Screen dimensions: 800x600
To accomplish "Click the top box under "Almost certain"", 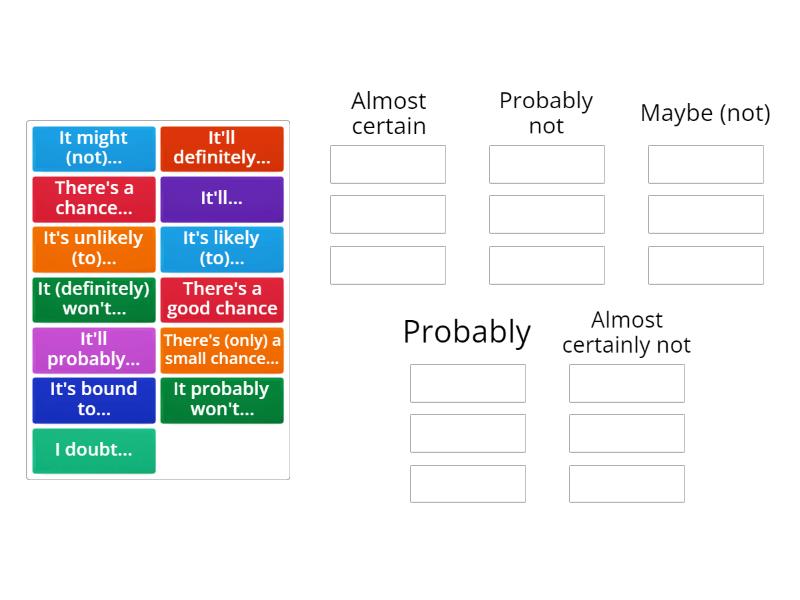I will tap(387, 164).
